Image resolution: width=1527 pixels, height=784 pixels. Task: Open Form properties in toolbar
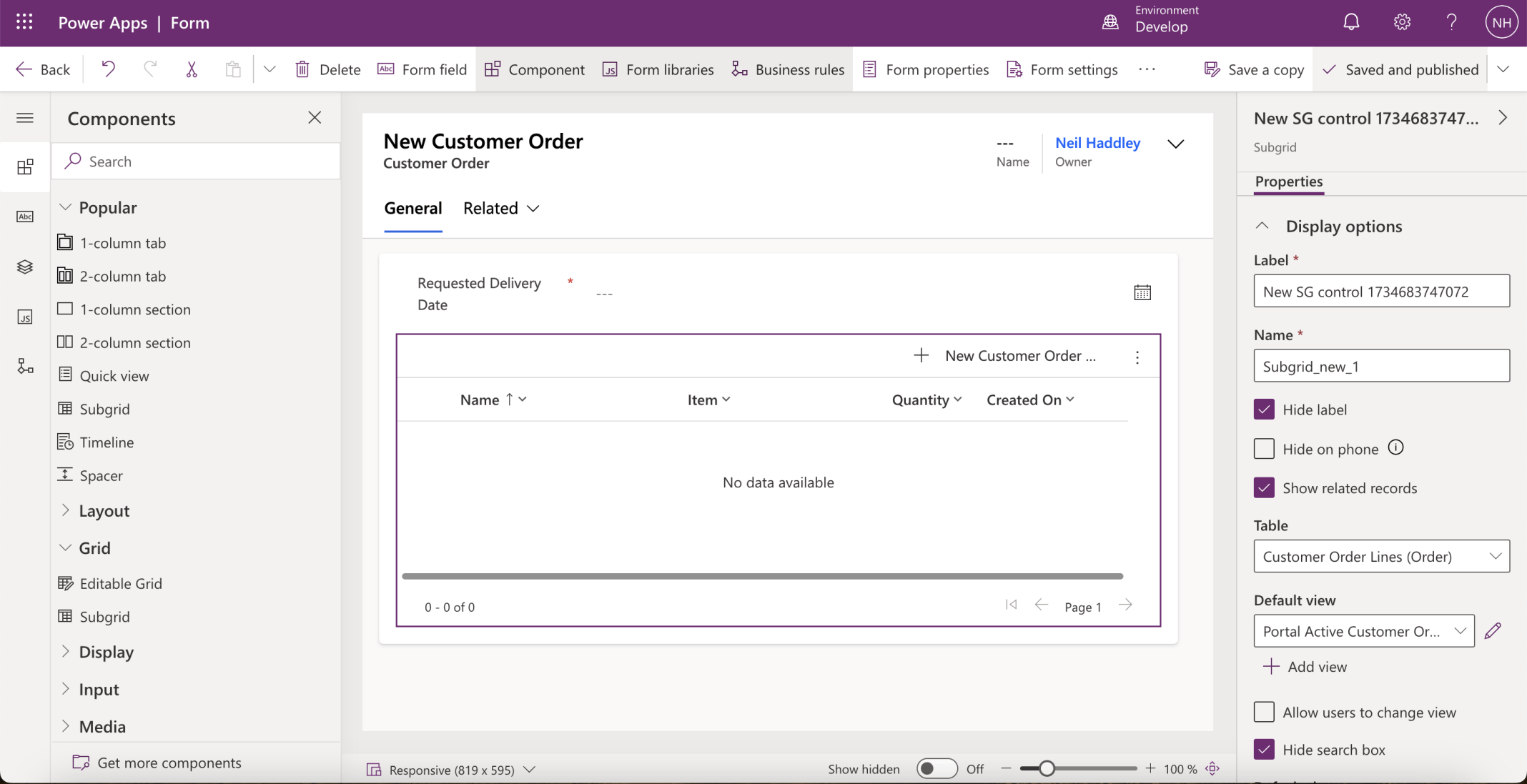pos(926,69)
